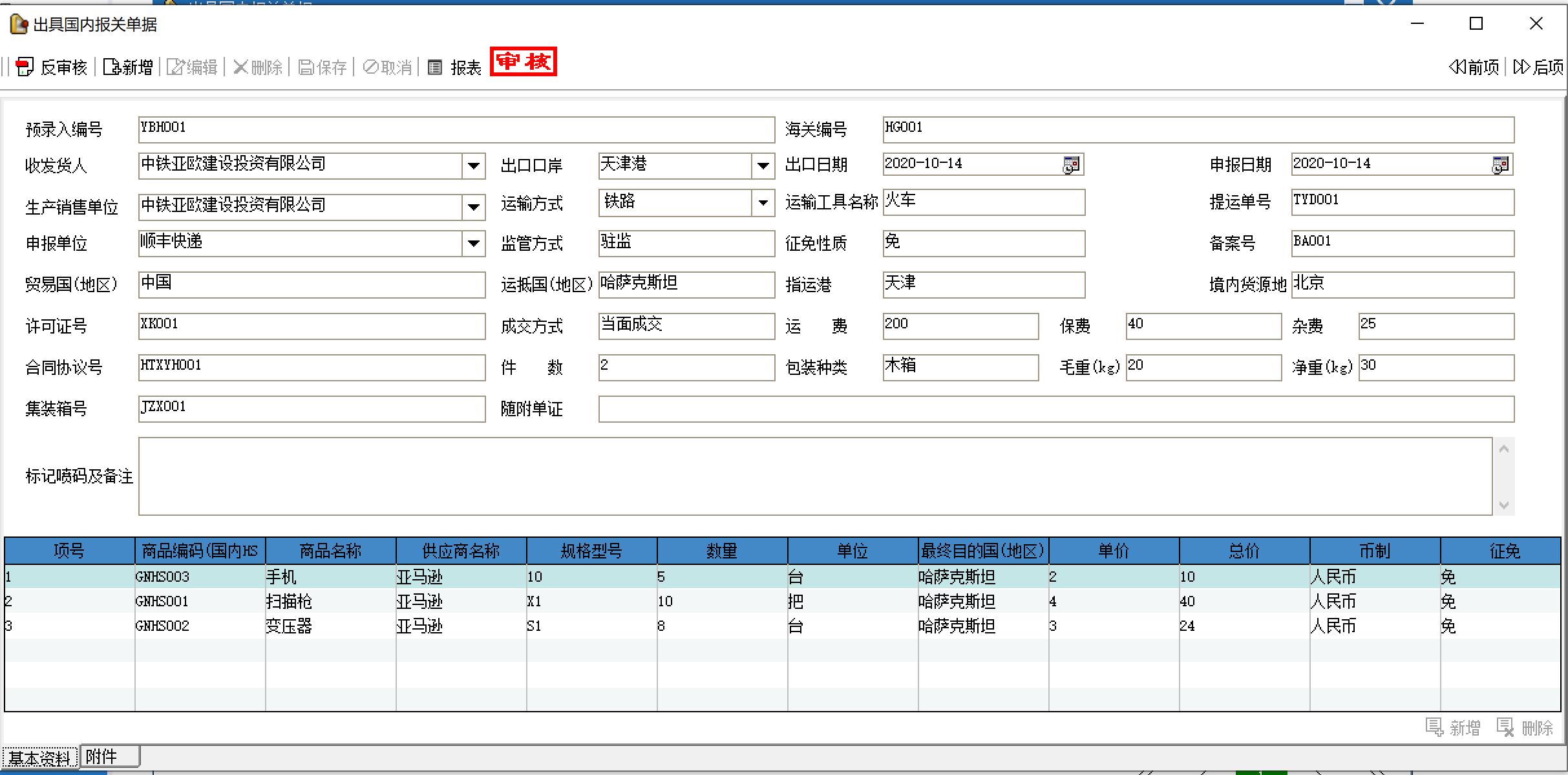Go to previous record with 前项
The image size is (1568, 775).
[1474, 67]
